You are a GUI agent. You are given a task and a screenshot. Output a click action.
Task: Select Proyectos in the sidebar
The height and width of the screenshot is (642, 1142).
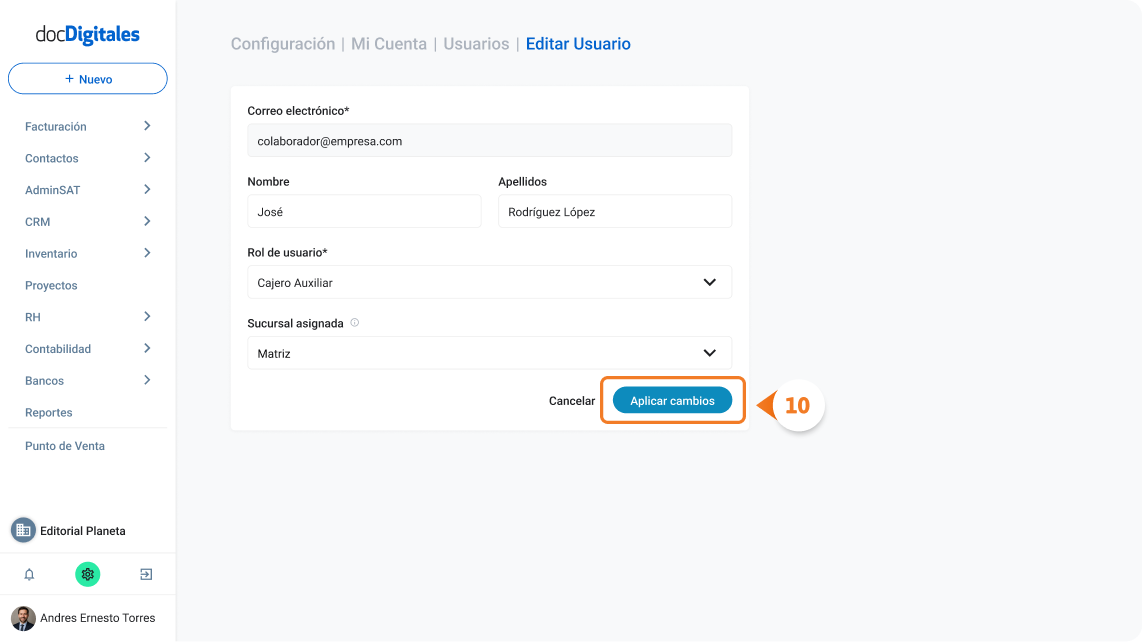click(x=51, y=286)
